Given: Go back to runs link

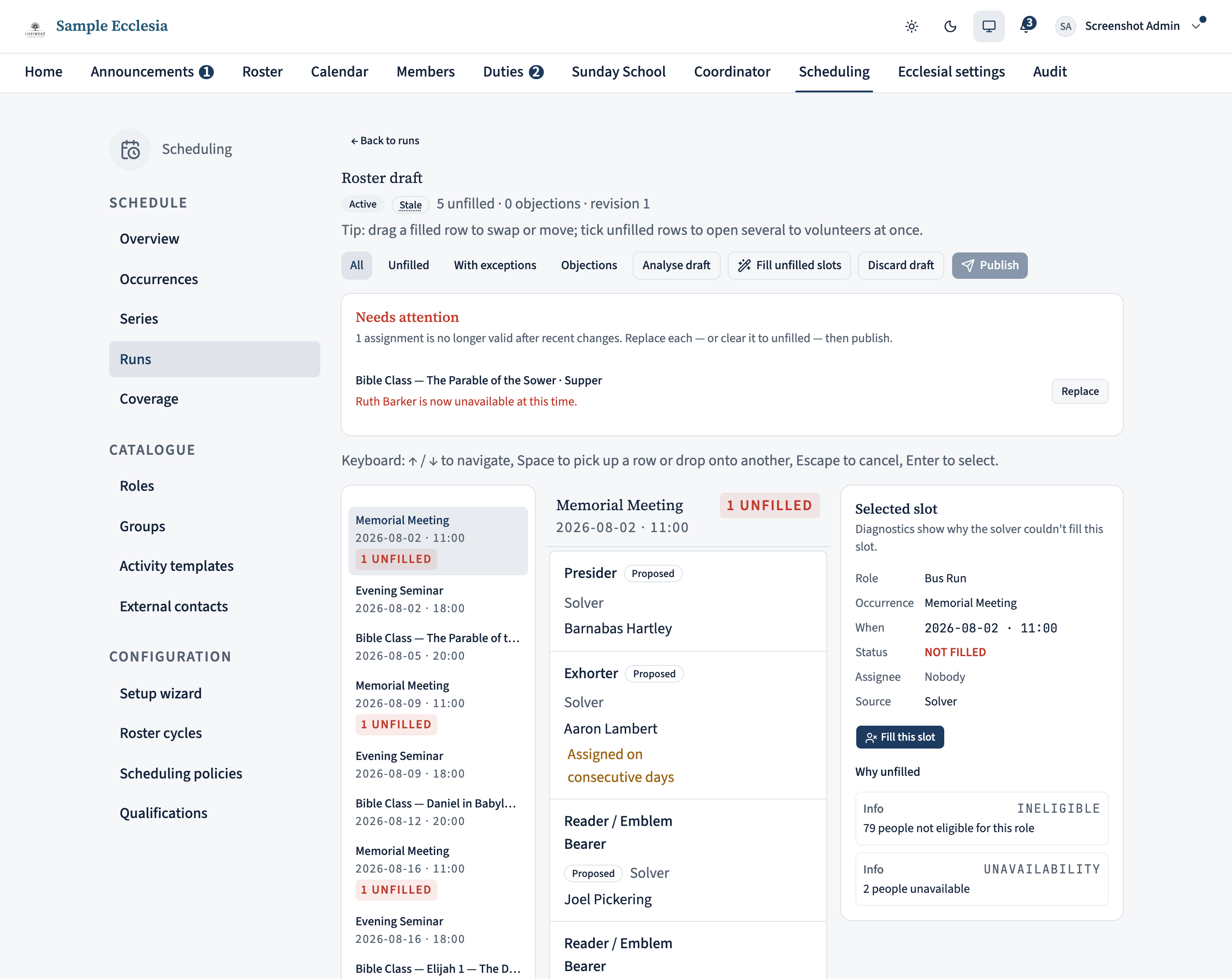Looking at the screenshot, I should coord(385,140).
